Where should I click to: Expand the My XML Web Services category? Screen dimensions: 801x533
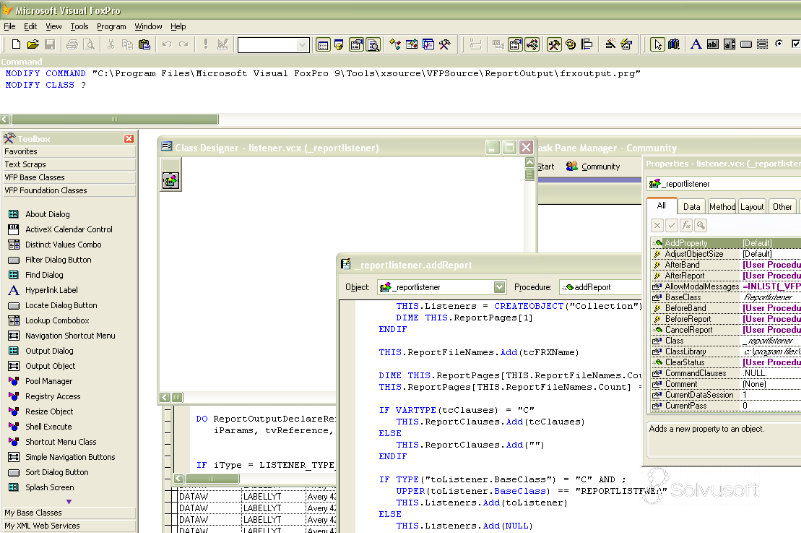coord(69,526)
